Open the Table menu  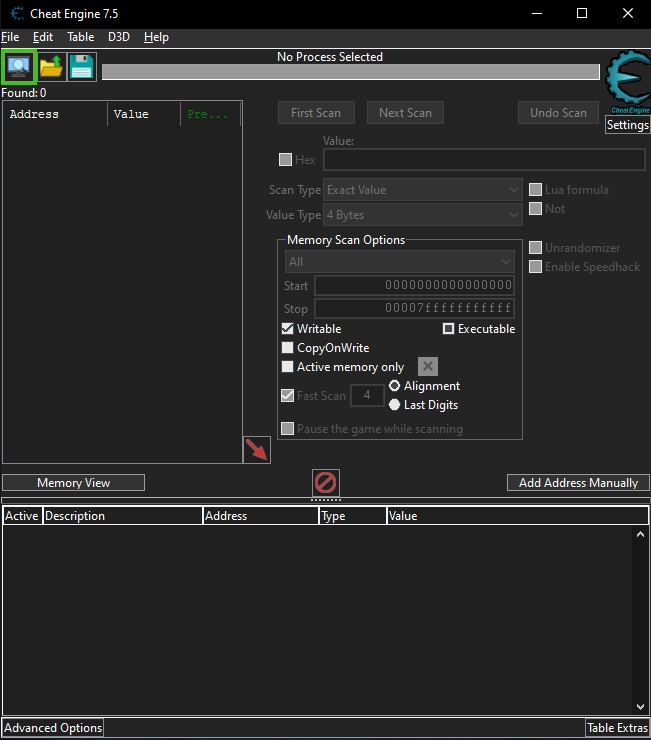coord(81,37)
